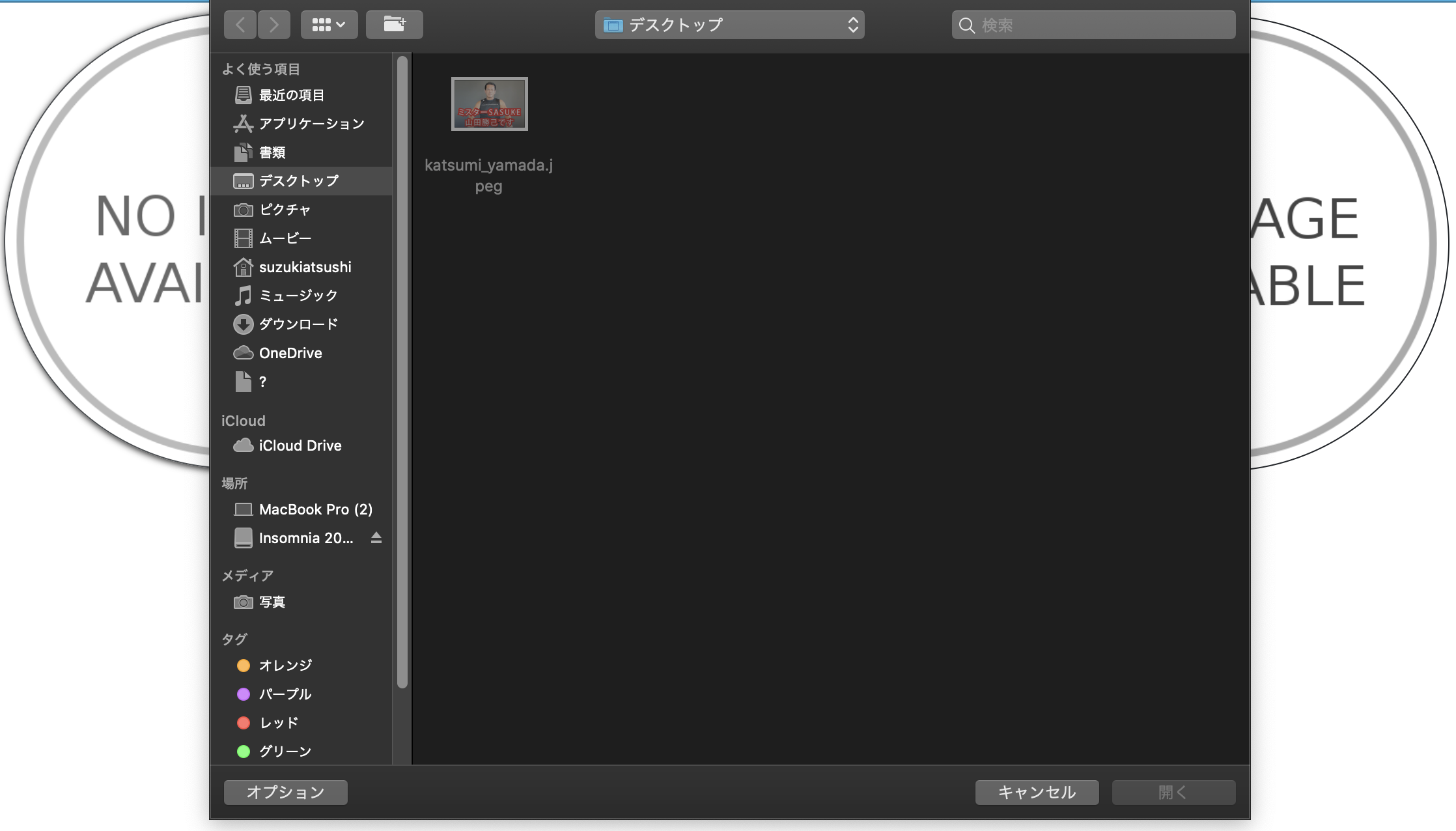Viewport: 1456px width, 831px height.
Task: Expand the location selector arrows
Action: (x=854, y=25)
